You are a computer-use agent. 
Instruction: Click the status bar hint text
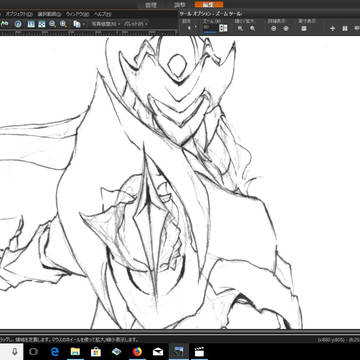click(x=69, y=340)
